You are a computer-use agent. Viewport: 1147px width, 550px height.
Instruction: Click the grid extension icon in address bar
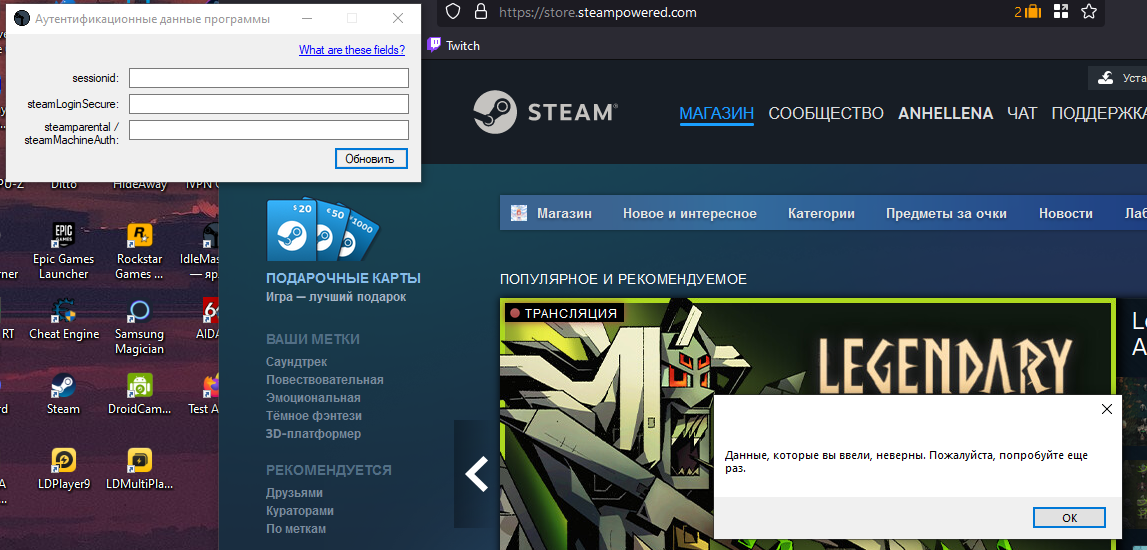point(1061,11)
